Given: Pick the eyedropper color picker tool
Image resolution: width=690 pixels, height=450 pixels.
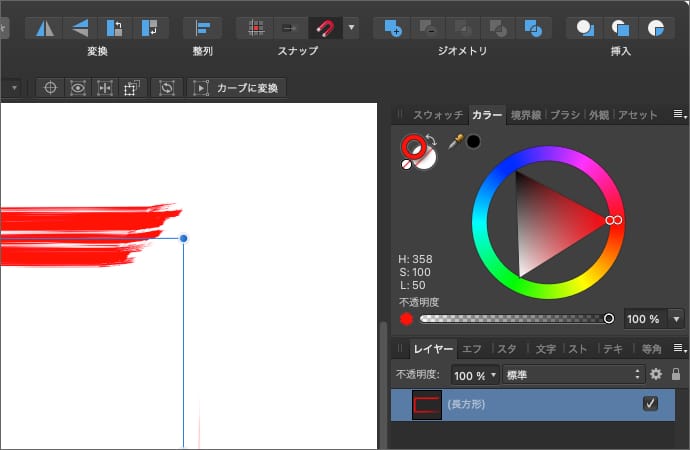Looking at the screenshot, I should point(456,142).
